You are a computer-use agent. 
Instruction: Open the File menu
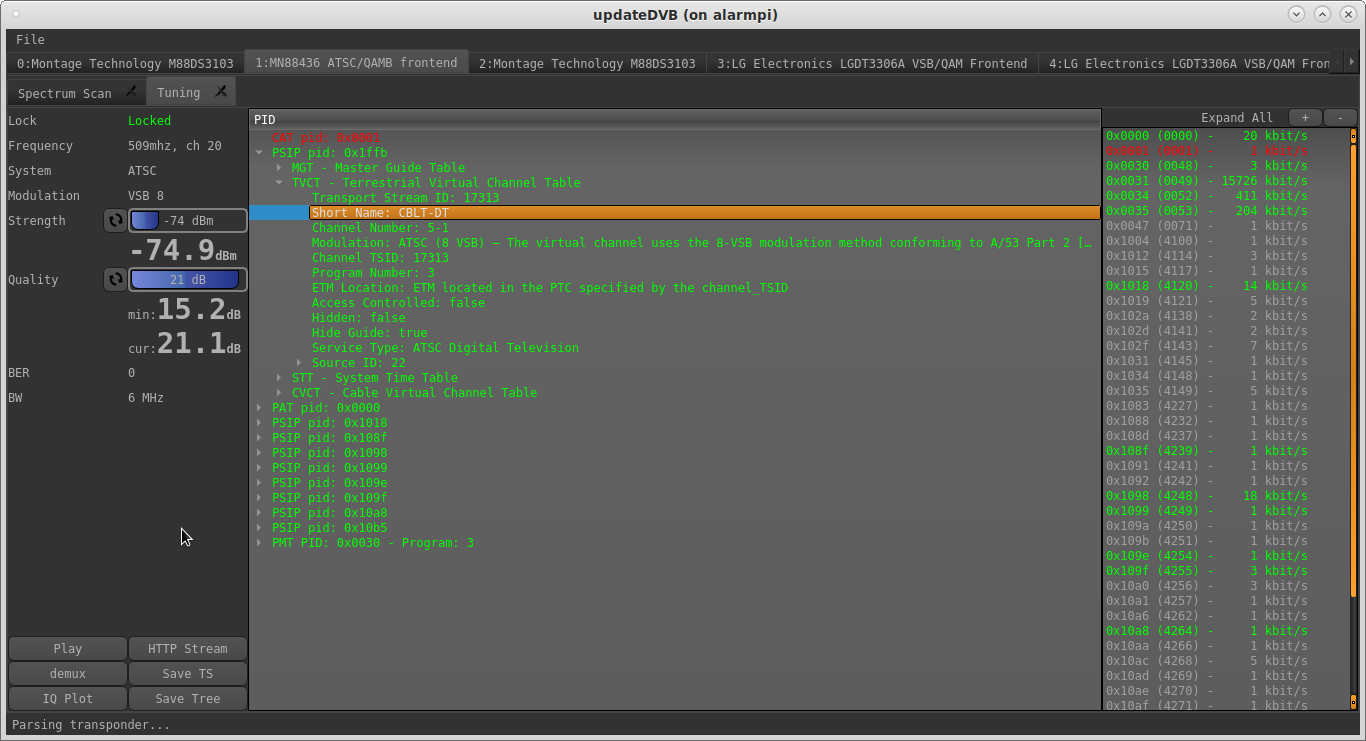[x=30, y=40]
